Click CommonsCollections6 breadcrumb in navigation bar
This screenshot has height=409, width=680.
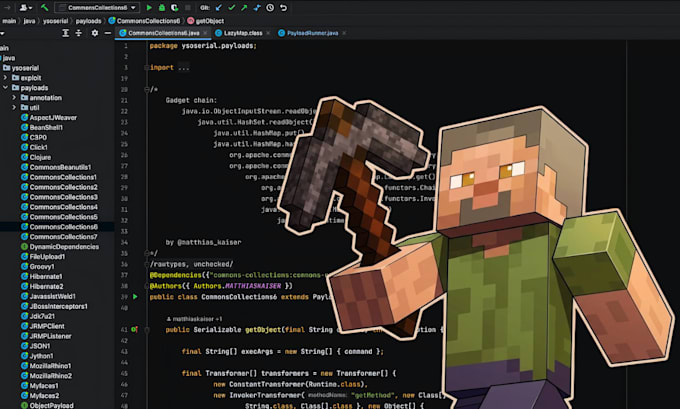pos(144,21)
